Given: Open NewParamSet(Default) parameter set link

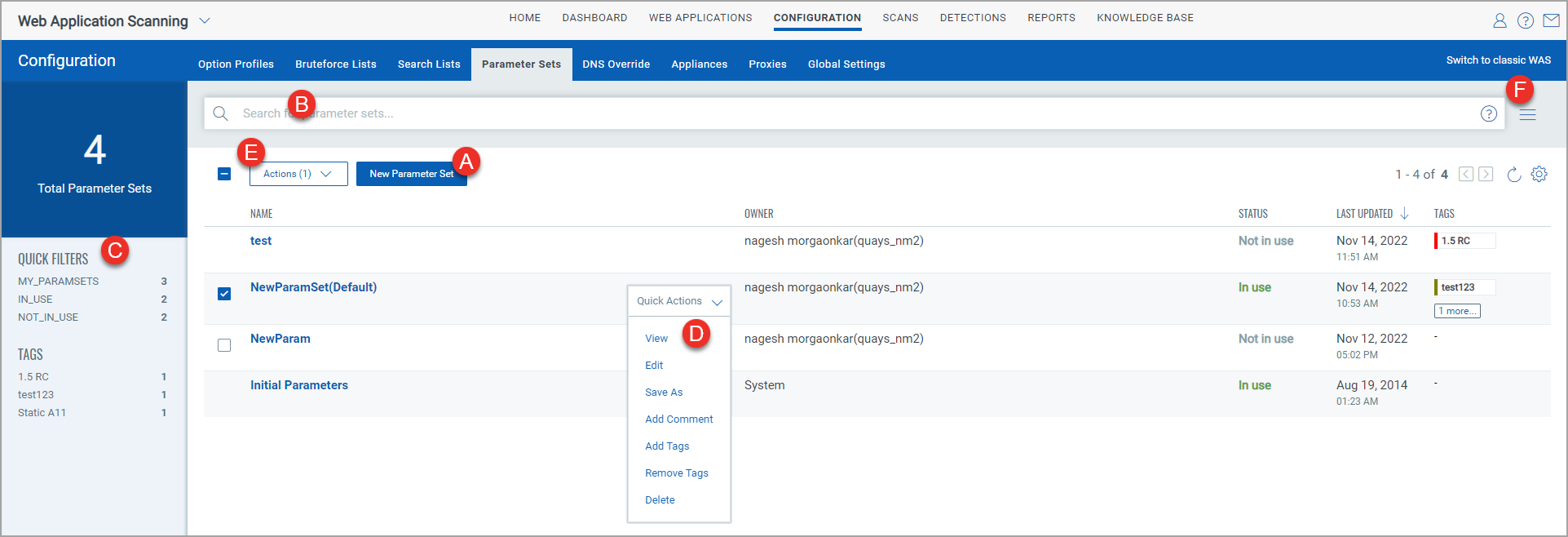Looking at the screenshot, I should pos(313,287).
